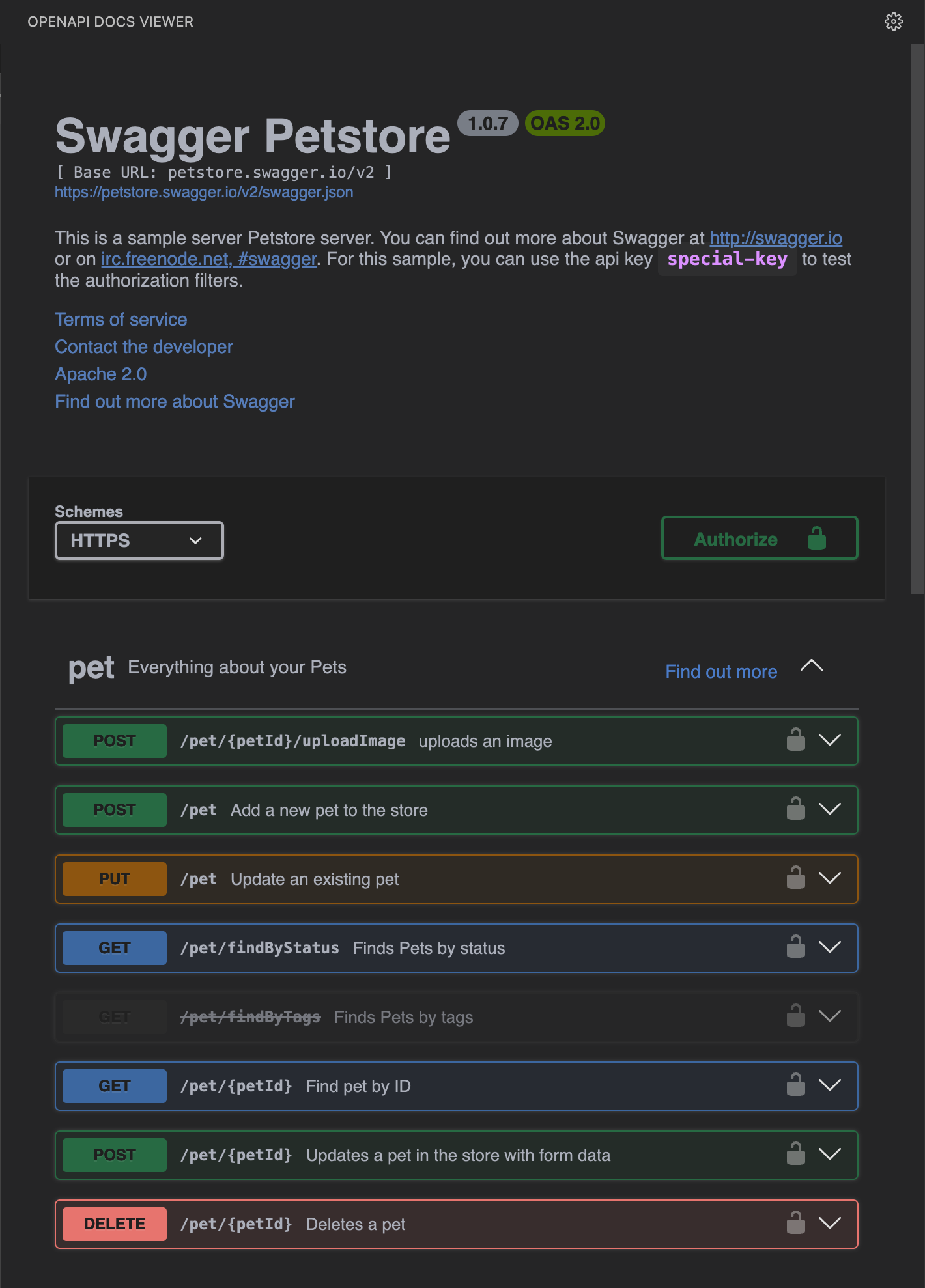Open the Apache 2.0 license link
The image size is (925, 1288).
(x=101, y=374)
